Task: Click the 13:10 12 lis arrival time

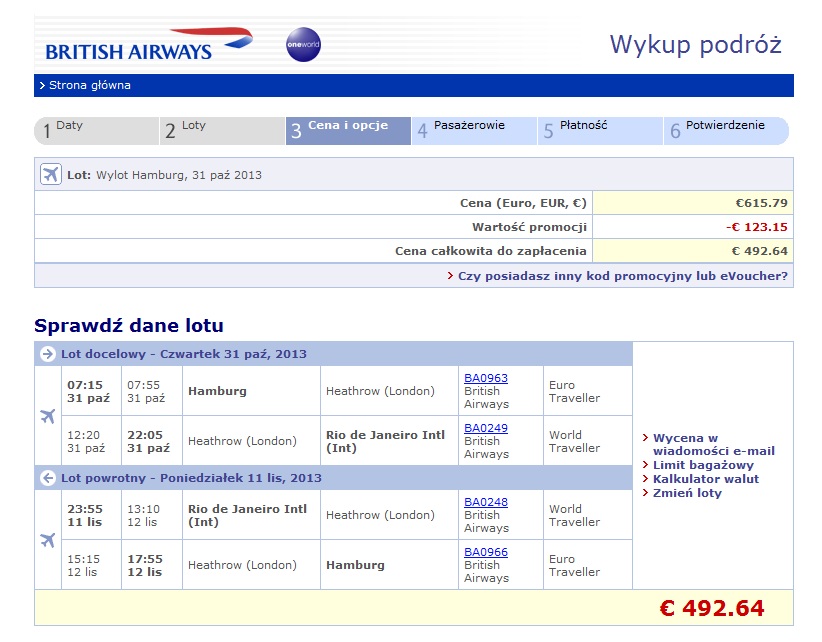Action: (143, 515)
